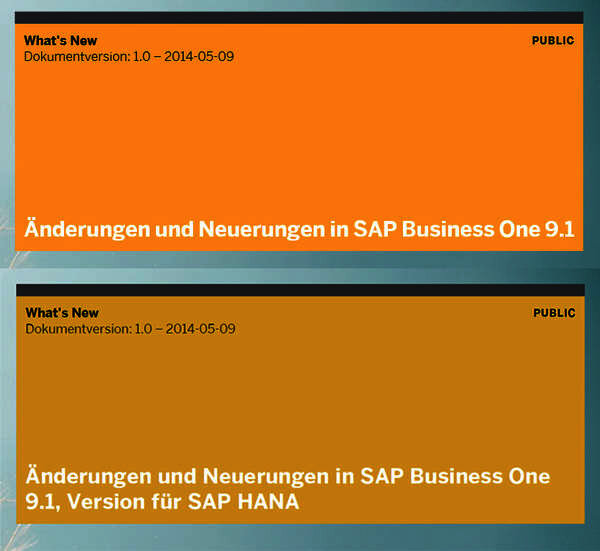Click the What's New heading on the darker cover
Image resolution: width=600 pixels, height=551 pixels.
[x=61, y=313]
